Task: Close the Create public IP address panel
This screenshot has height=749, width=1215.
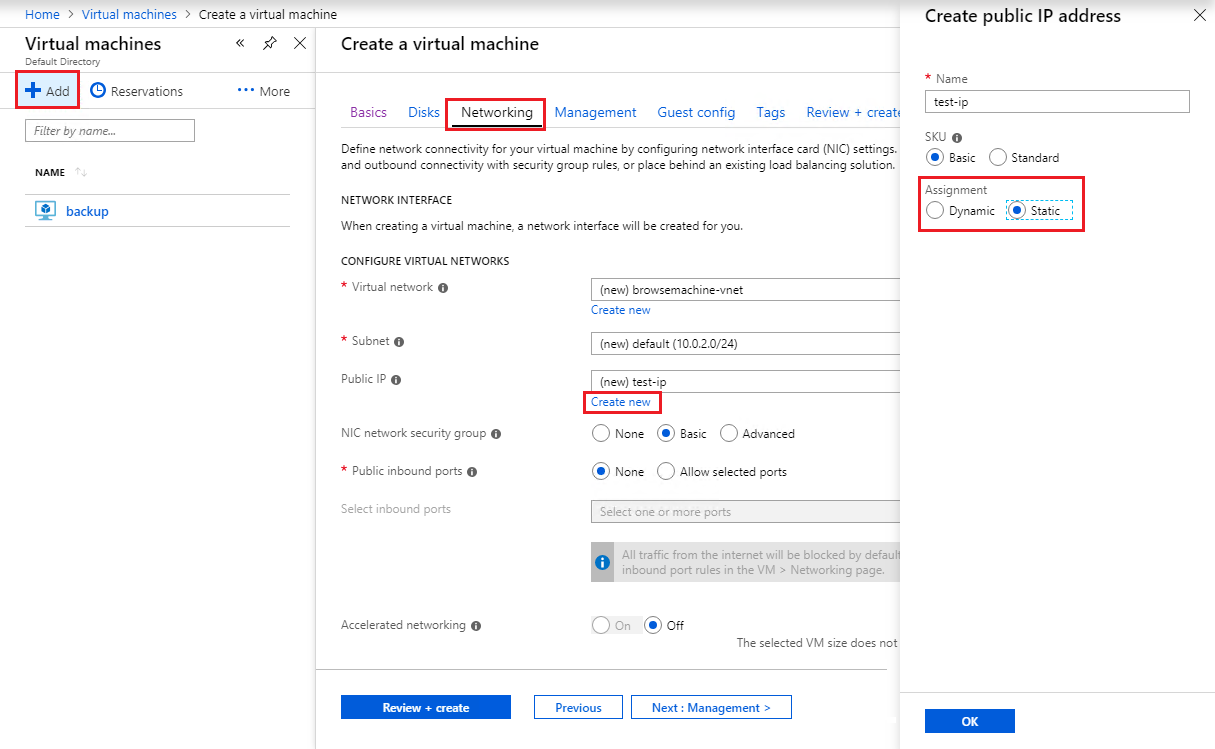Action: pyautogui.click(x=1200, y=15)
